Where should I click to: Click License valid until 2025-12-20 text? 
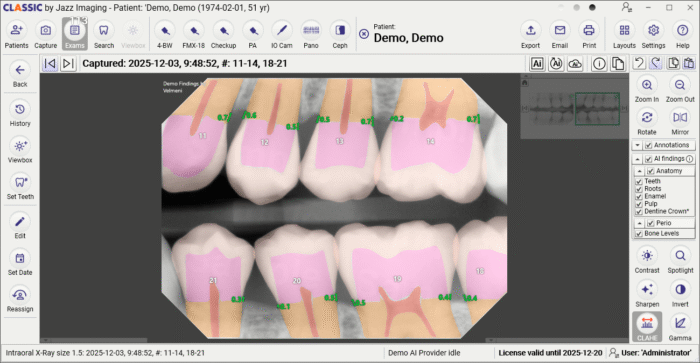coord(550,353)
